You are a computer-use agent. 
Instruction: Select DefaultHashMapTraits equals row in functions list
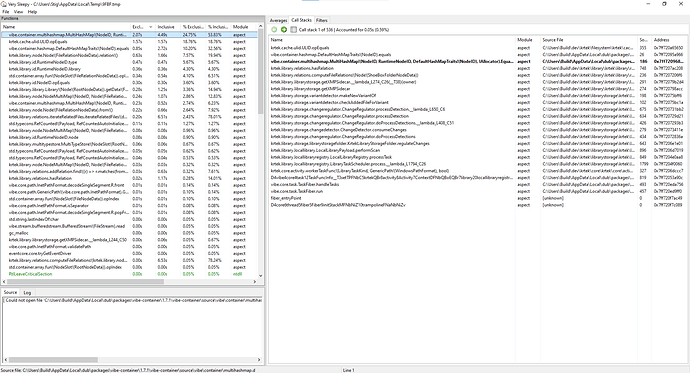[x=129, y=48]
